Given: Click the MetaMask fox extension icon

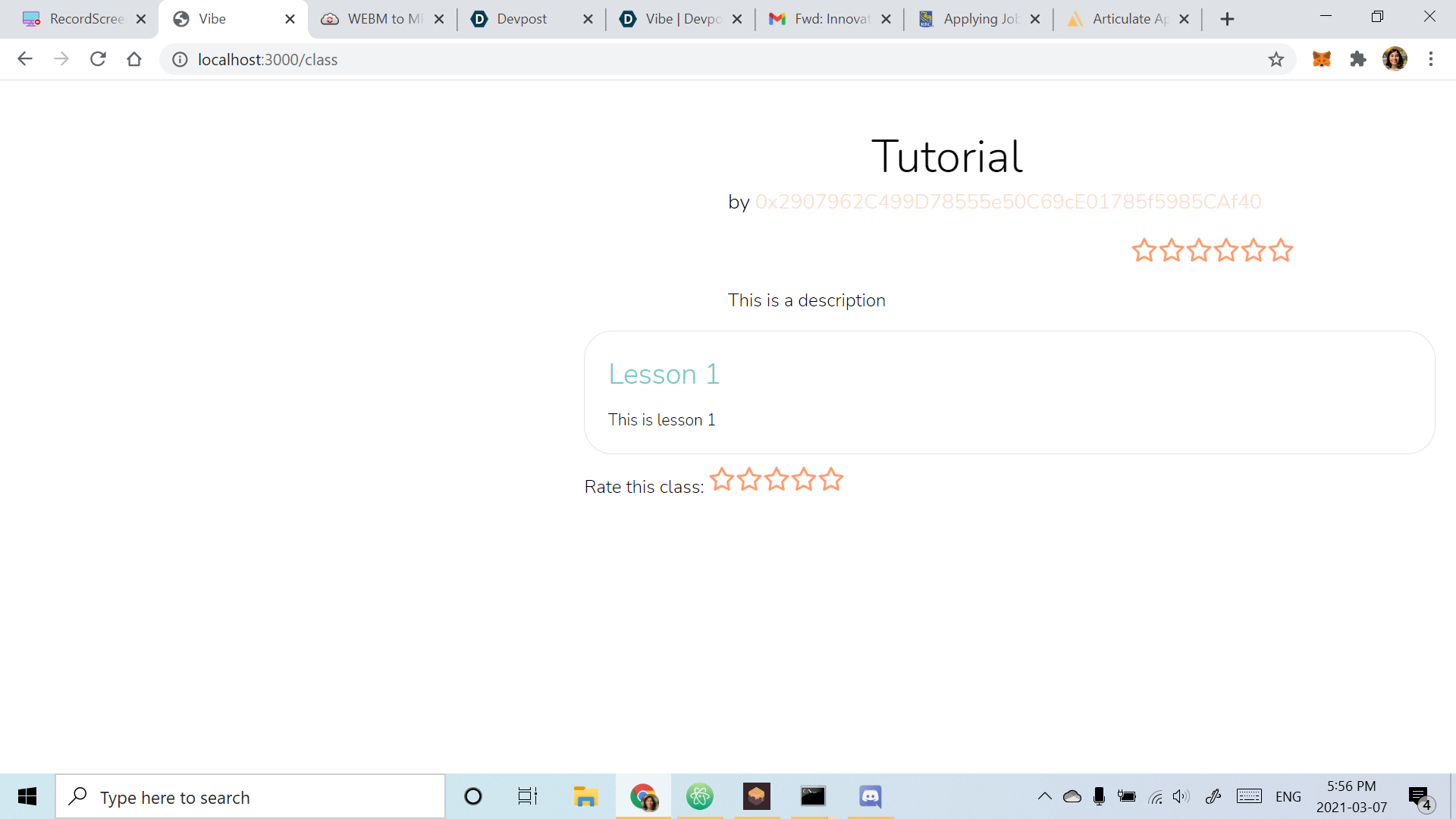Looking at the screenshot, I should [x=1322, y=59].
